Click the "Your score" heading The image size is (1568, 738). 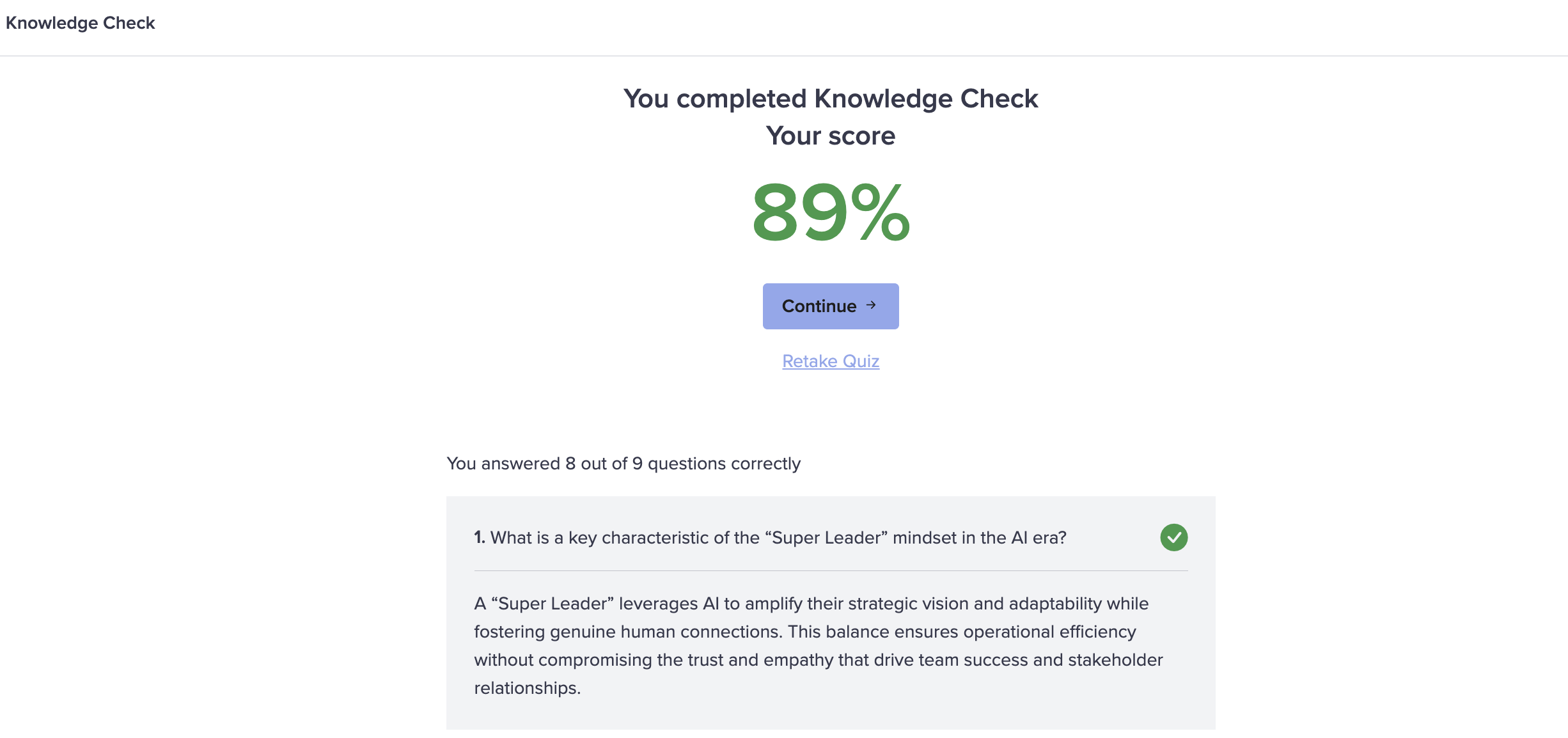(830, 136)
